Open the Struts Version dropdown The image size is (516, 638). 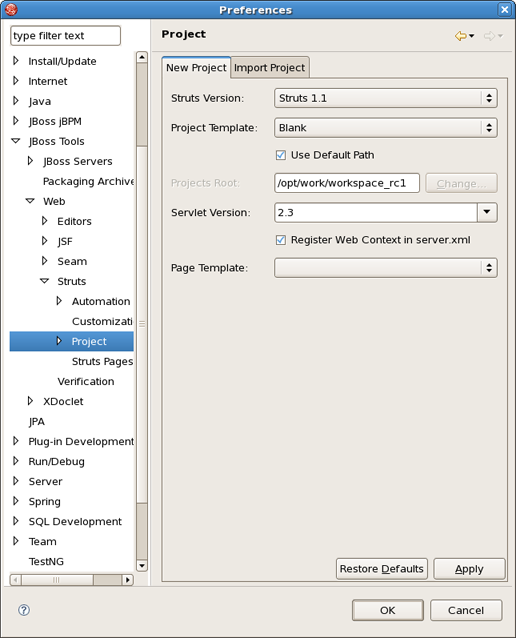385,98
